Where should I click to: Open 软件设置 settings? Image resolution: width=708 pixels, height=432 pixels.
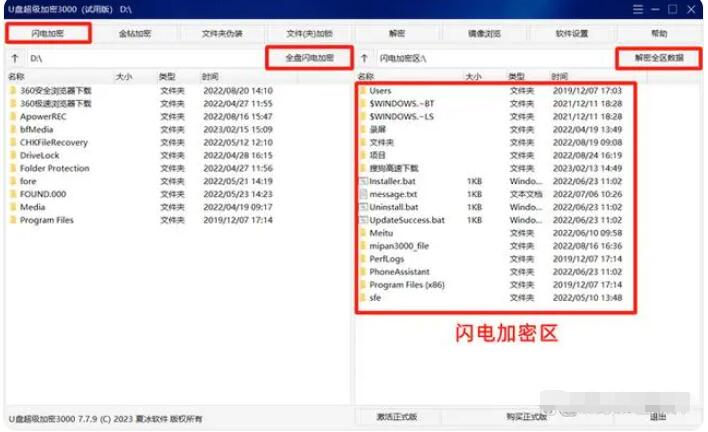click(x=571, y=33)
